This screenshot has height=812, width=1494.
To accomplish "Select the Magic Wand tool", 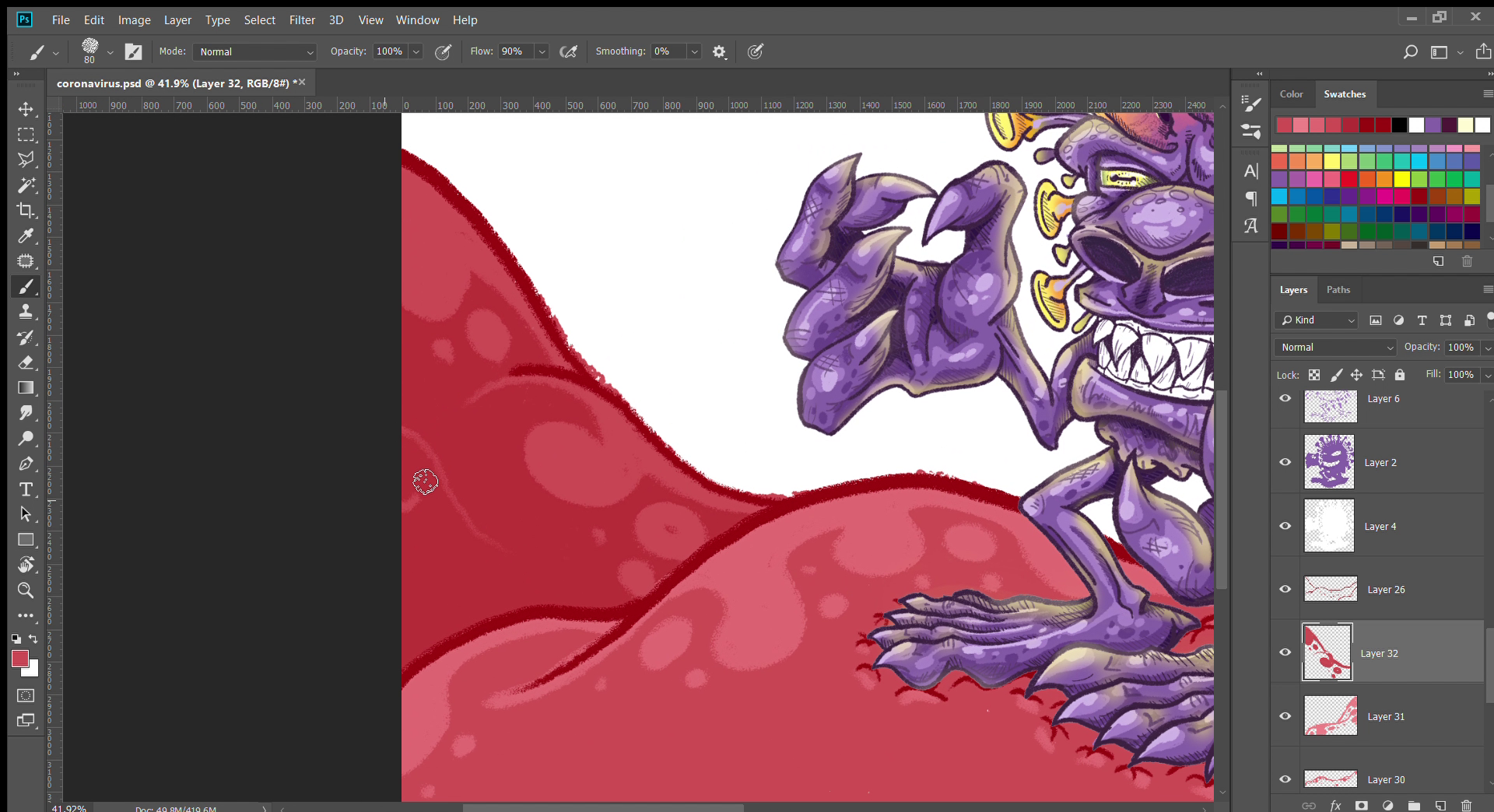I will [26, 185].
